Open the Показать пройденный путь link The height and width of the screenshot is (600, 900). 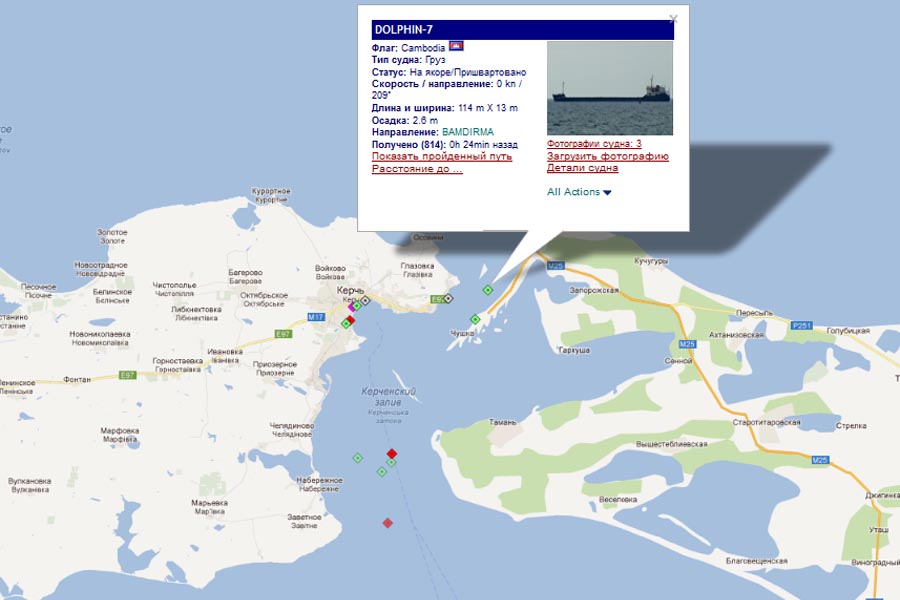(x=441, y=157)
